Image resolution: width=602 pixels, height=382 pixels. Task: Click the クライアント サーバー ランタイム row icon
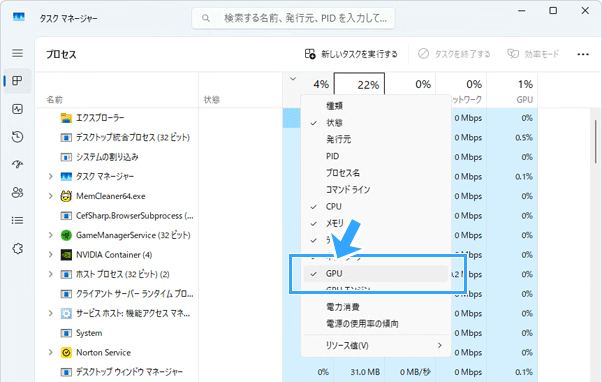point(66,294)
